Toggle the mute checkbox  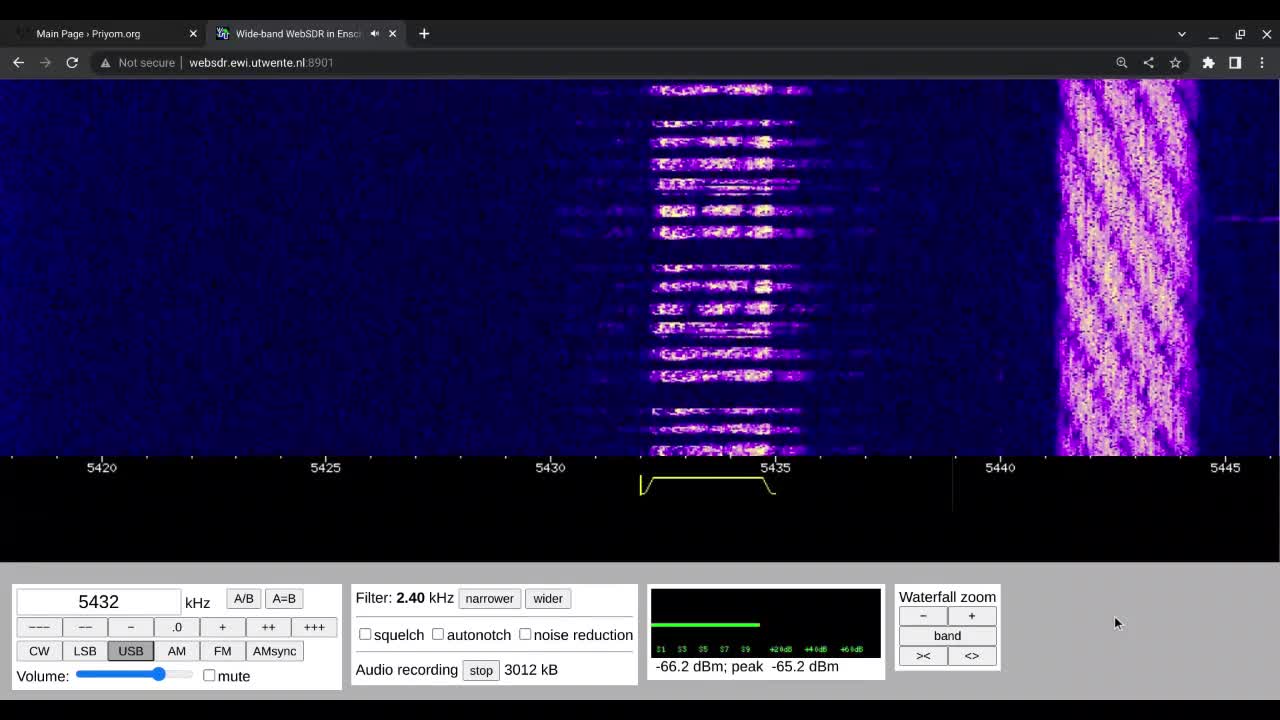209,675
